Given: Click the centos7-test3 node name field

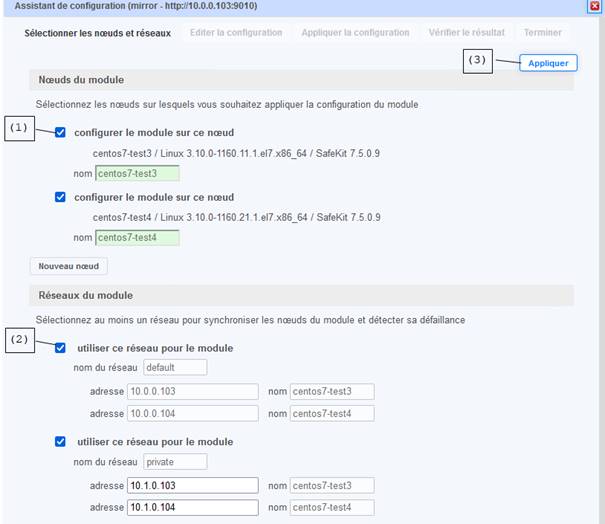Looking at the screenshot, I should [137, 174].
